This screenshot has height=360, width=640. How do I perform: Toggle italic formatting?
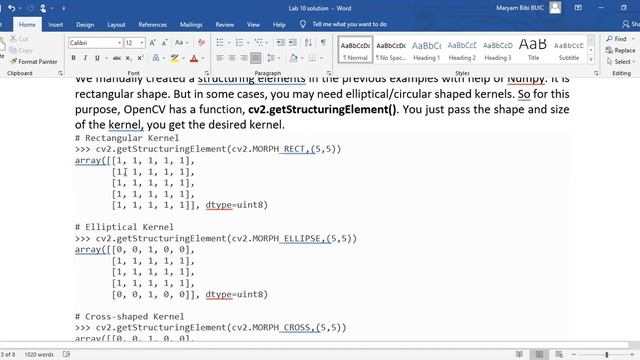tap(85, 58)
